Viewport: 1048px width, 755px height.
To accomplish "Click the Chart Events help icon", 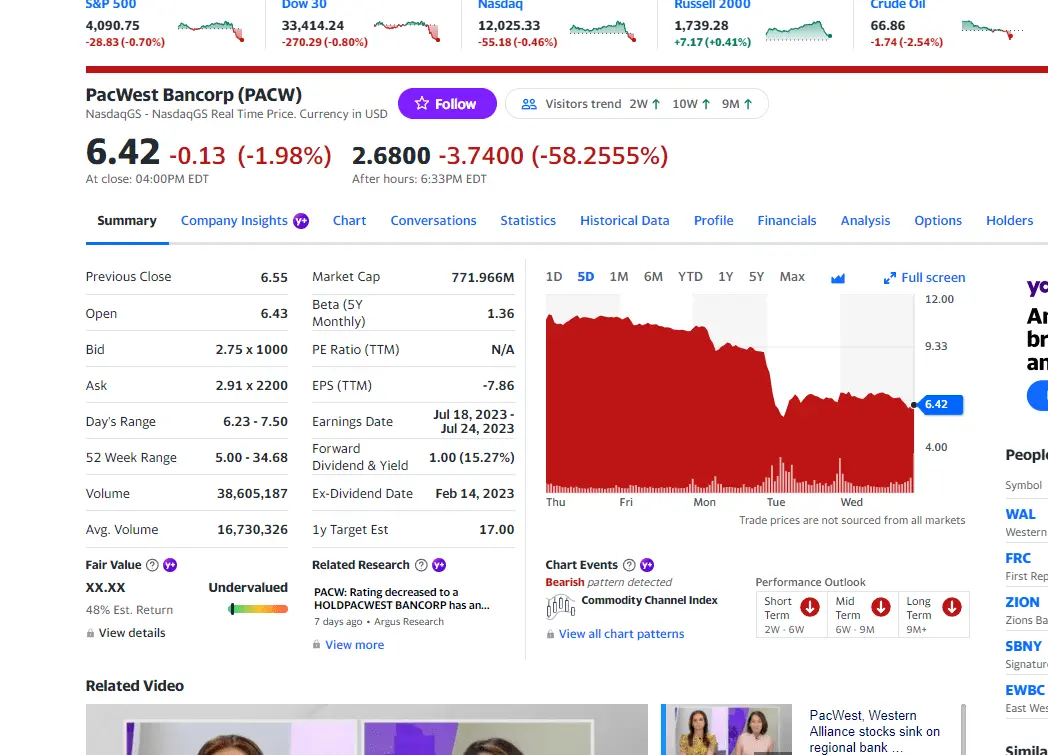I will (x=628, y=565).
